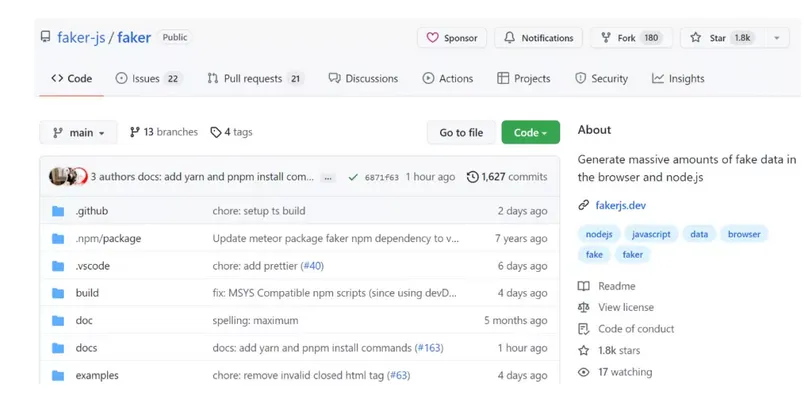Expand the commit message ellipsis
The width and height of the screenshot is (809, 409).
coord(327,177)
